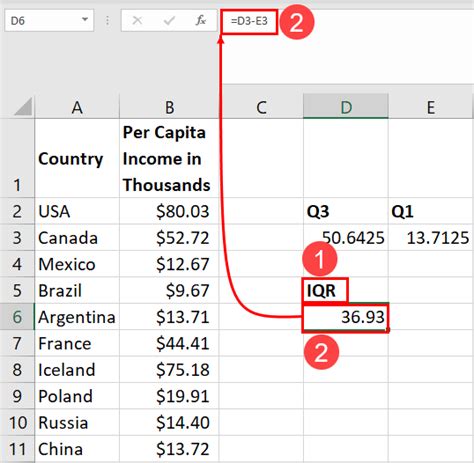The image size is (474, 463).
Task: Open the Insert Function fx icon
Action: pos(200,21)
